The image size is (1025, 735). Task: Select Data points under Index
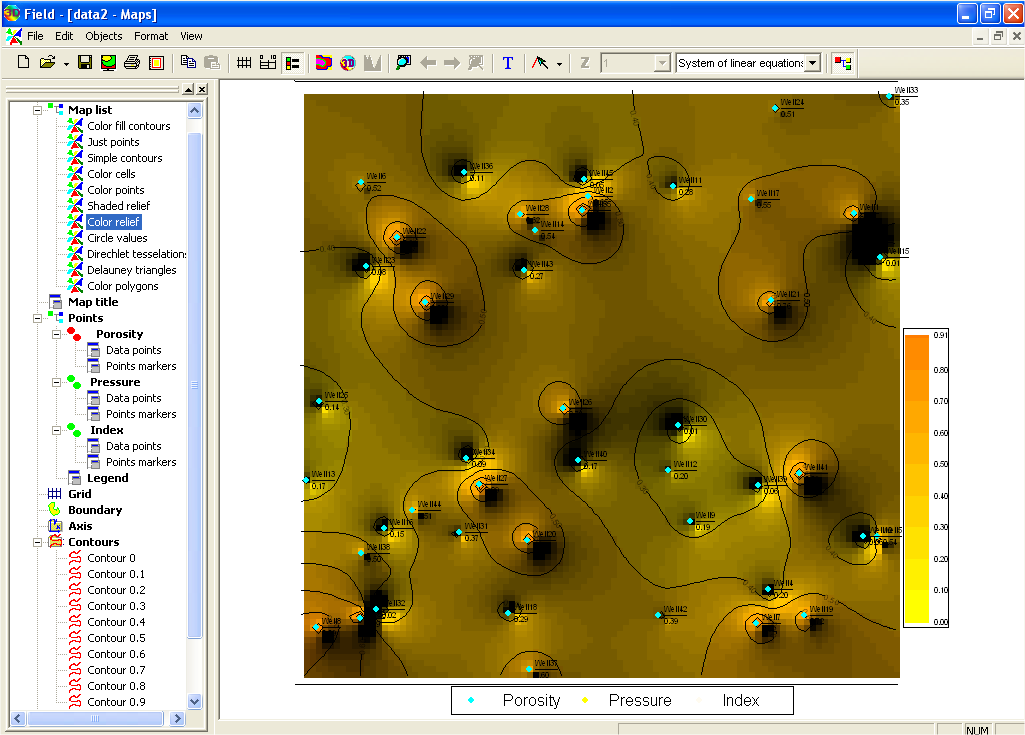[x=133, y=446]
